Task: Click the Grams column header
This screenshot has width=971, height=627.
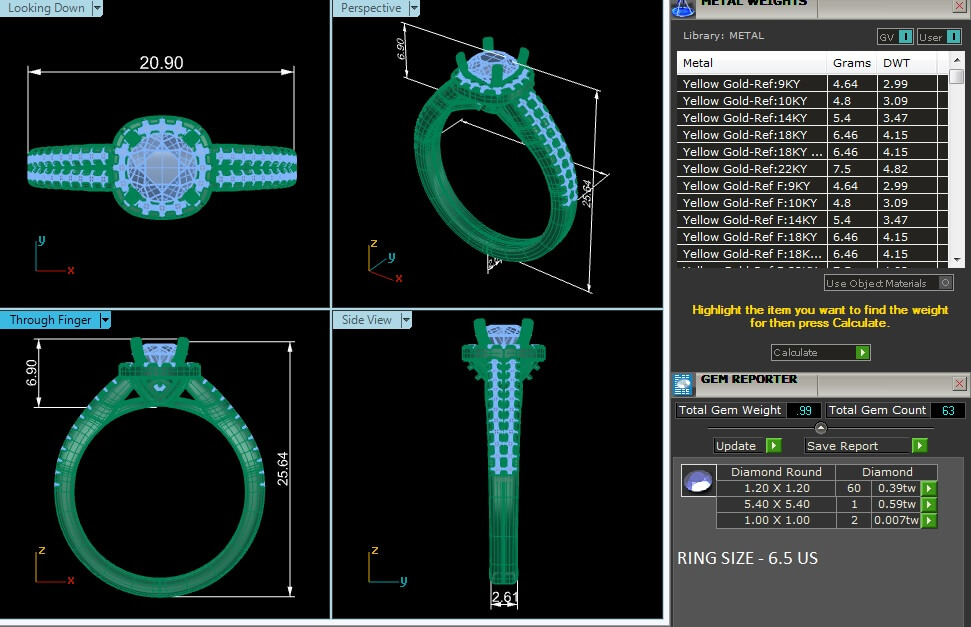Action: click(851, 63)
